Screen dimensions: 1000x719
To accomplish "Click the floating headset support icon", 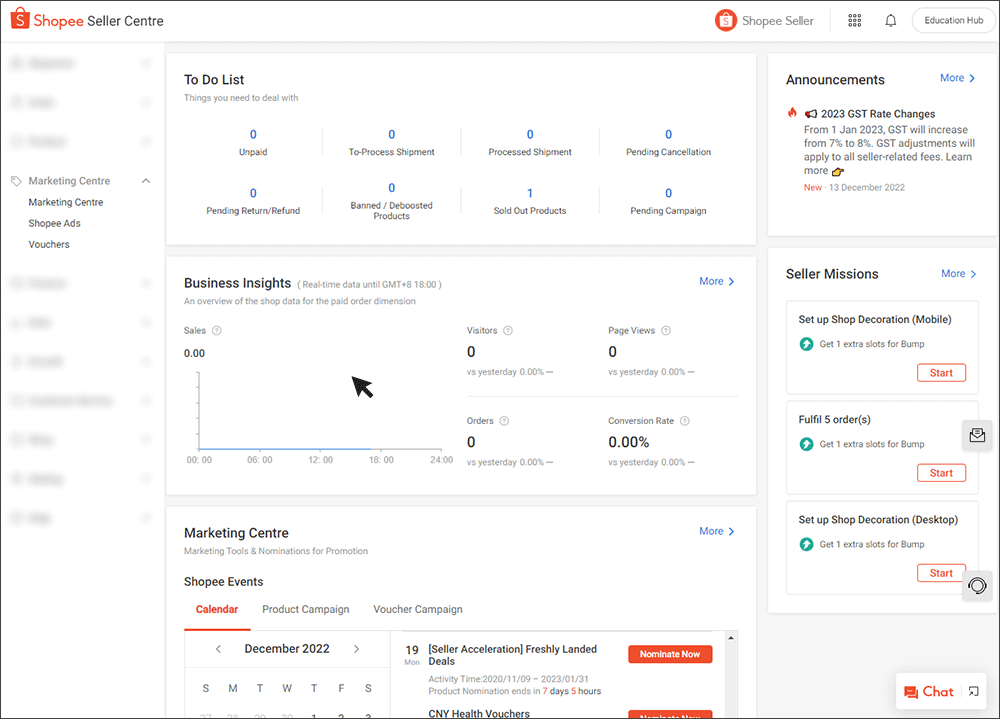I will coord(977,585).
